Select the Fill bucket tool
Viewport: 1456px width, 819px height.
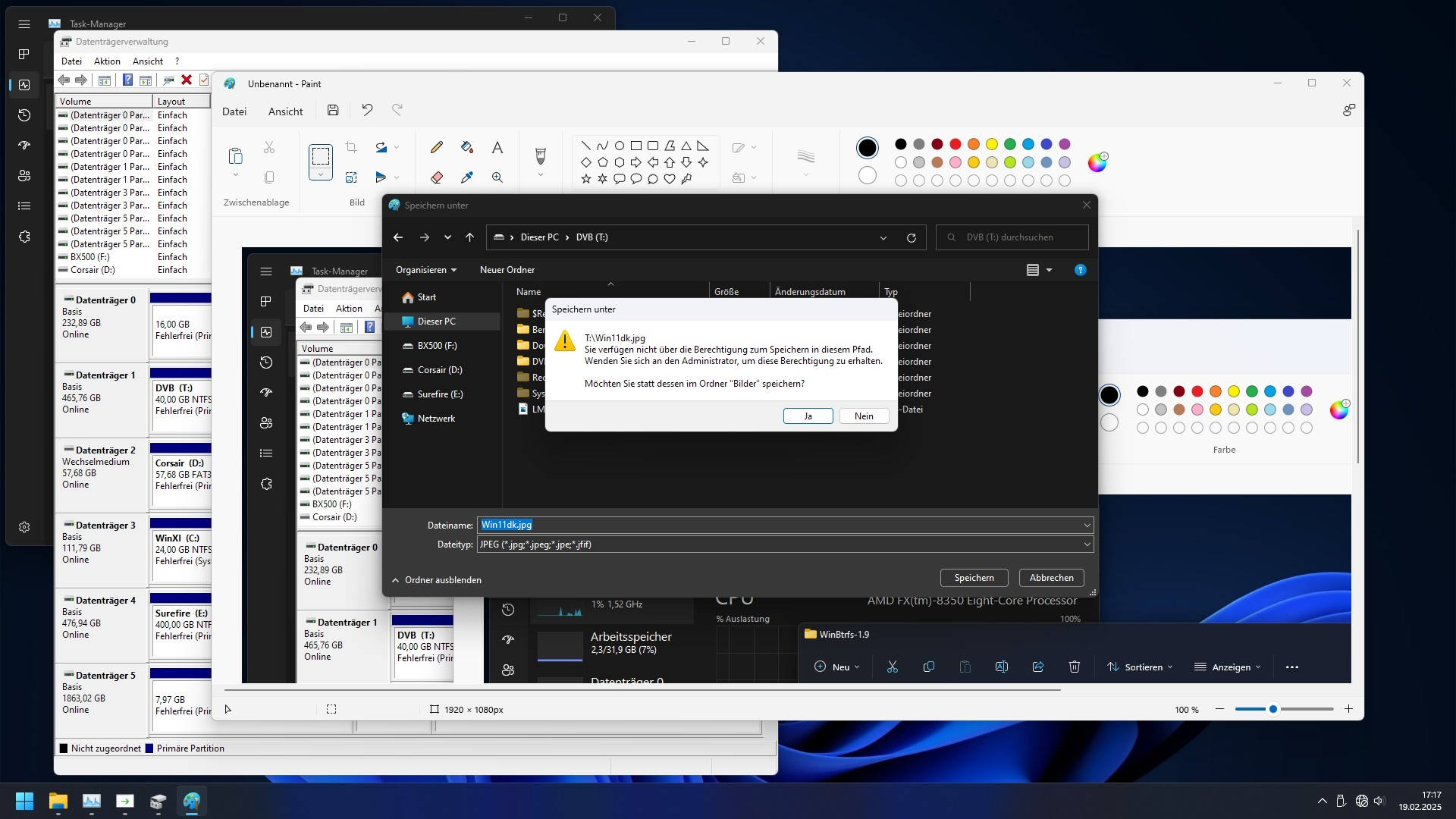tap(466, 147)
